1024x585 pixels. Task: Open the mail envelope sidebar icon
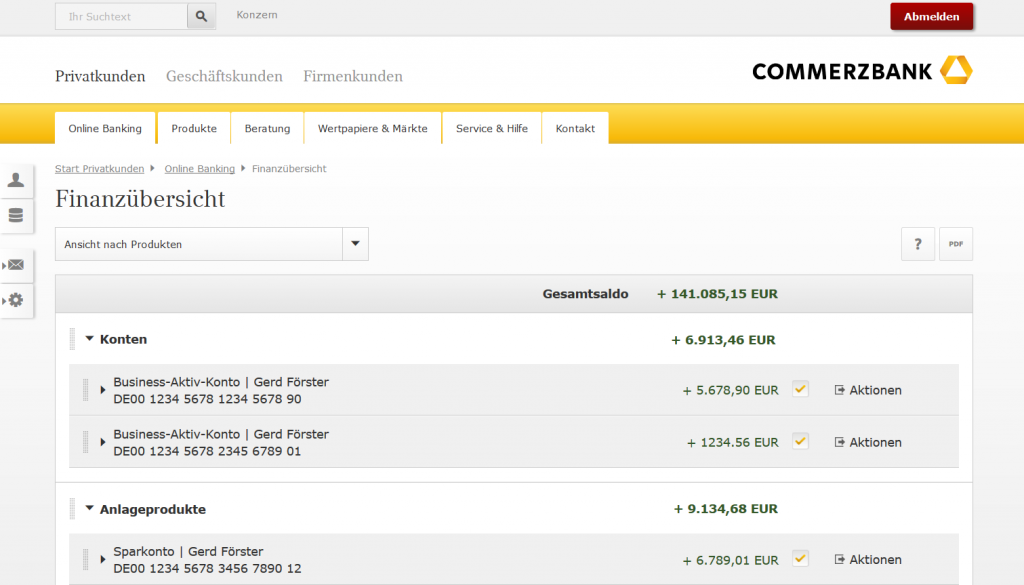tap(16, 265)
